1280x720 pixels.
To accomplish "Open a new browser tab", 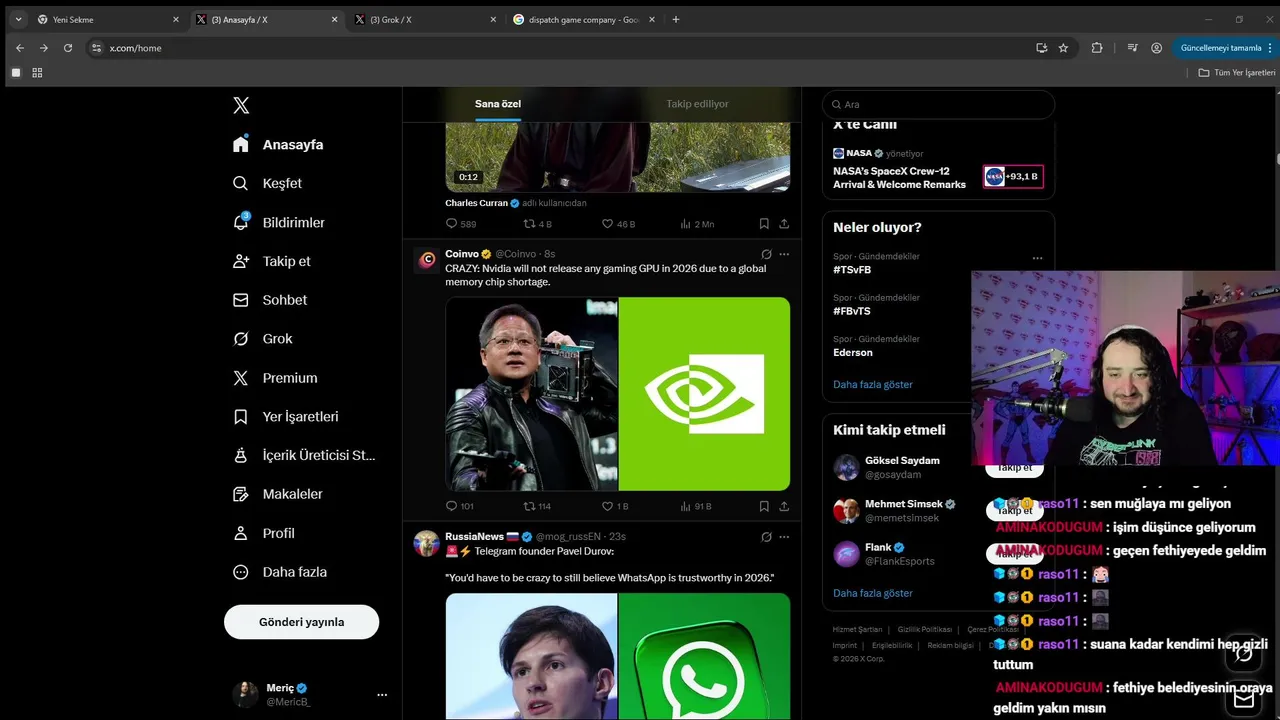I will pyautogui.click(x=676, y=19).
